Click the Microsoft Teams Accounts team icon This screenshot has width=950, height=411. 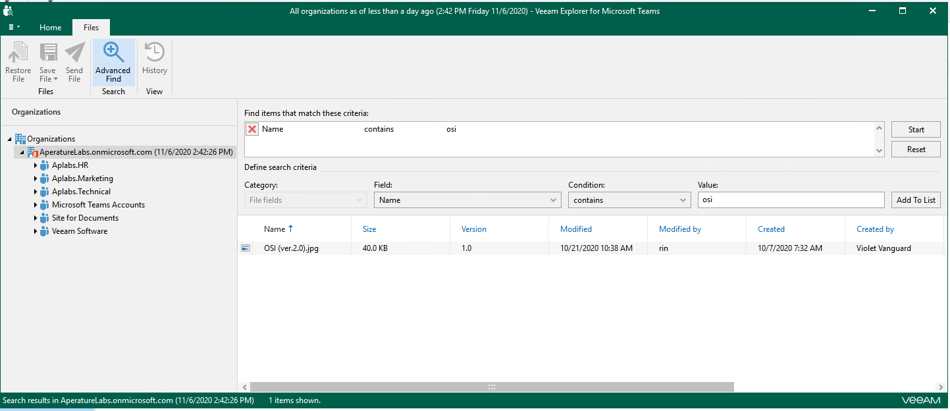(x=44, y=205)
